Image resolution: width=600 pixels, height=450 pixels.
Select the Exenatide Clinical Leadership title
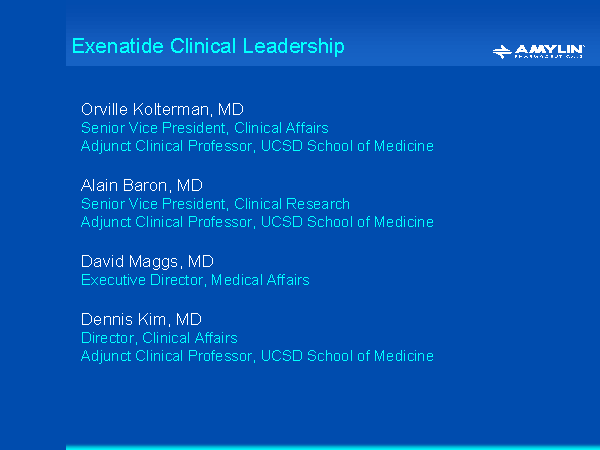pos(208,47)
